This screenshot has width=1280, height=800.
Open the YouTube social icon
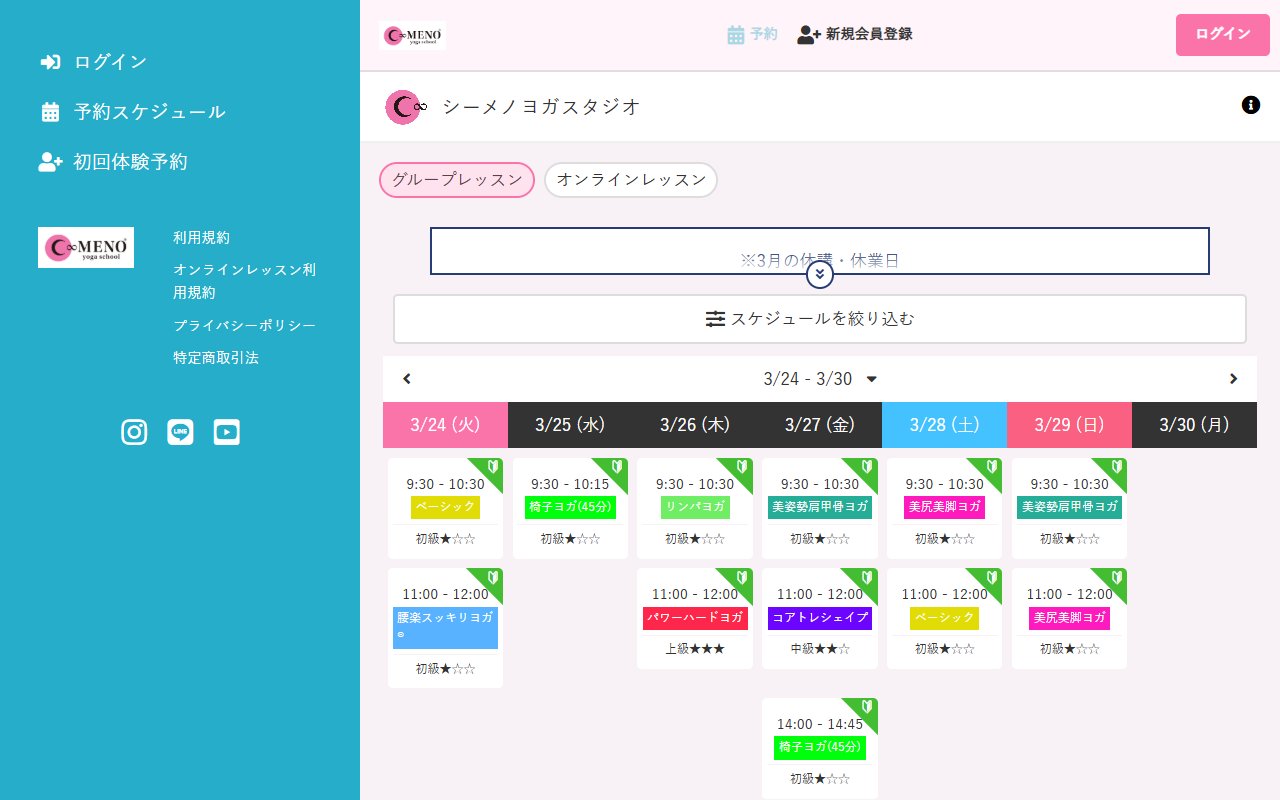(x=226, y=431)
